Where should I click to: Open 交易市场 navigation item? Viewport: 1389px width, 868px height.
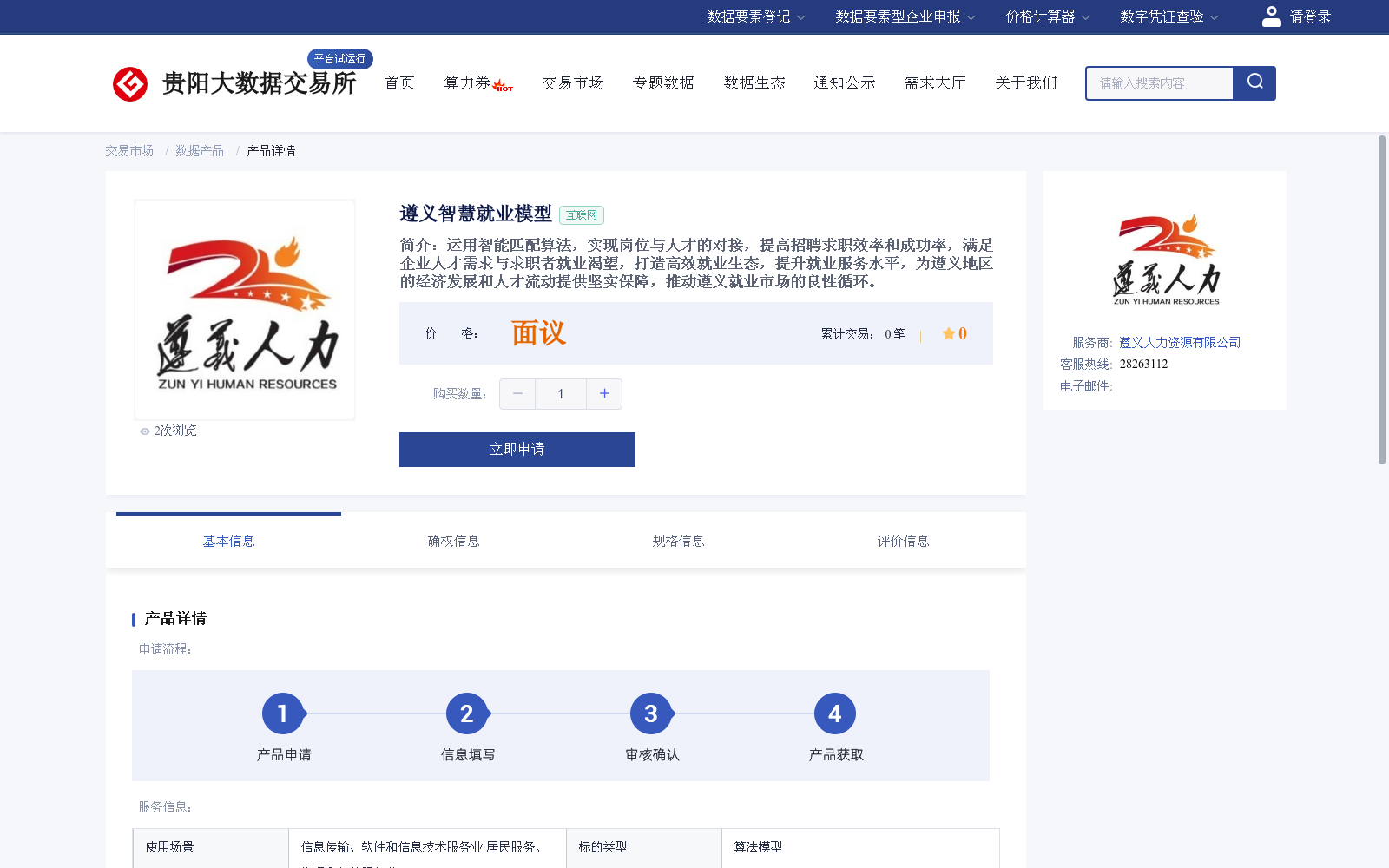coord(573,83)
